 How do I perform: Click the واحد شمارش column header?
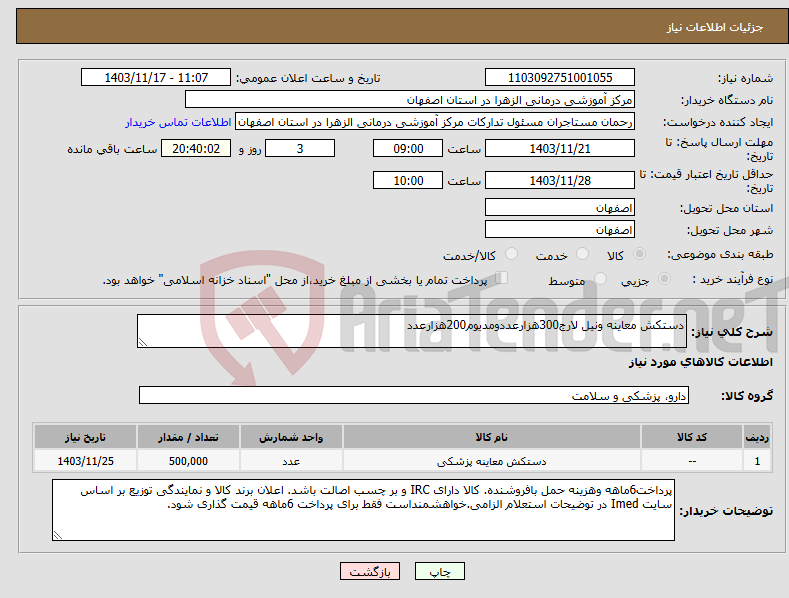point(291,437)
